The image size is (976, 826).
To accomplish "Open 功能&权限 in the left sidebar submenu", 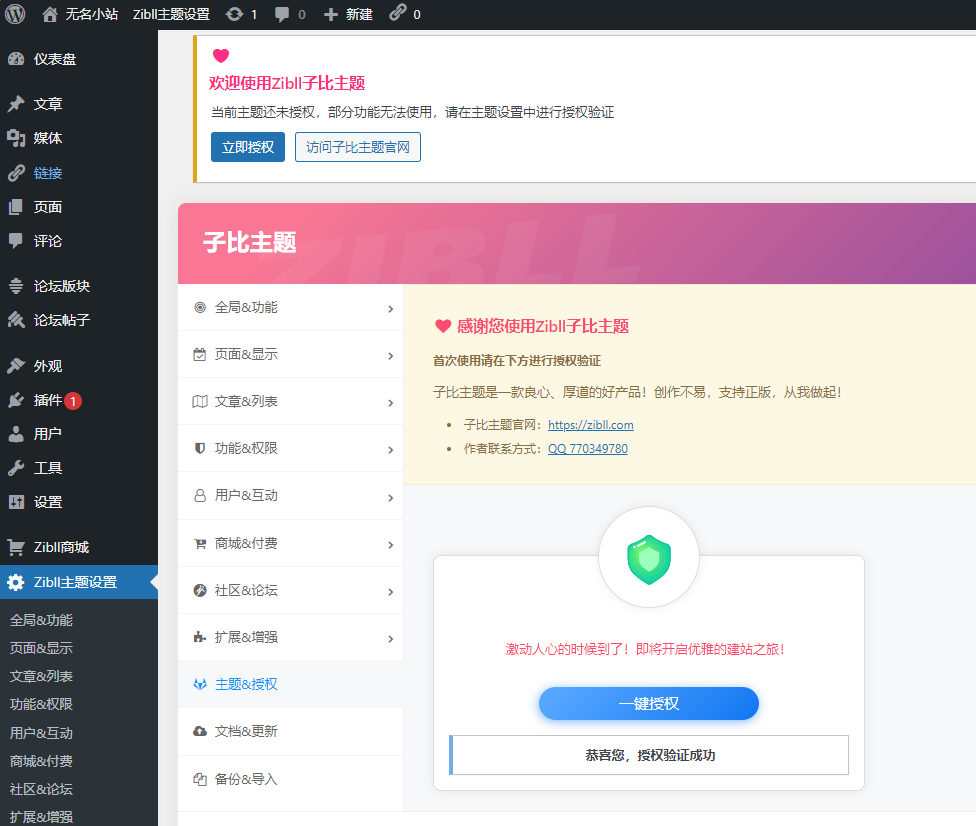I will pyautogui.click(x=41, y=704).
